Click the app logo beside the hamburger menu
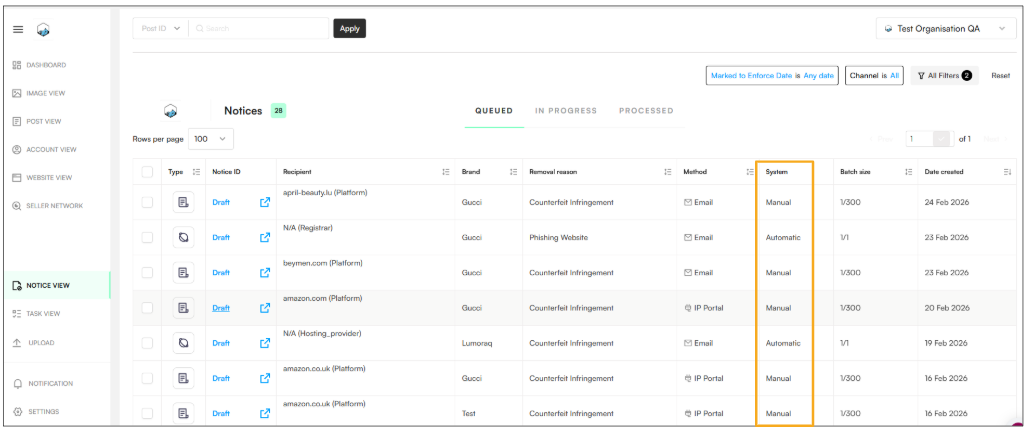The image size is (1028, 433). 43,30
